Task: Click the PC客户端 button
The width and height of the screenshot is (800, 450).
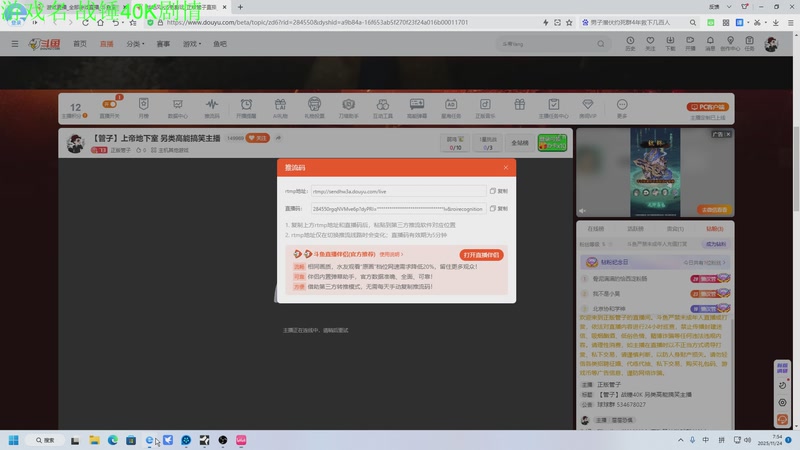Action: (708, 107)
